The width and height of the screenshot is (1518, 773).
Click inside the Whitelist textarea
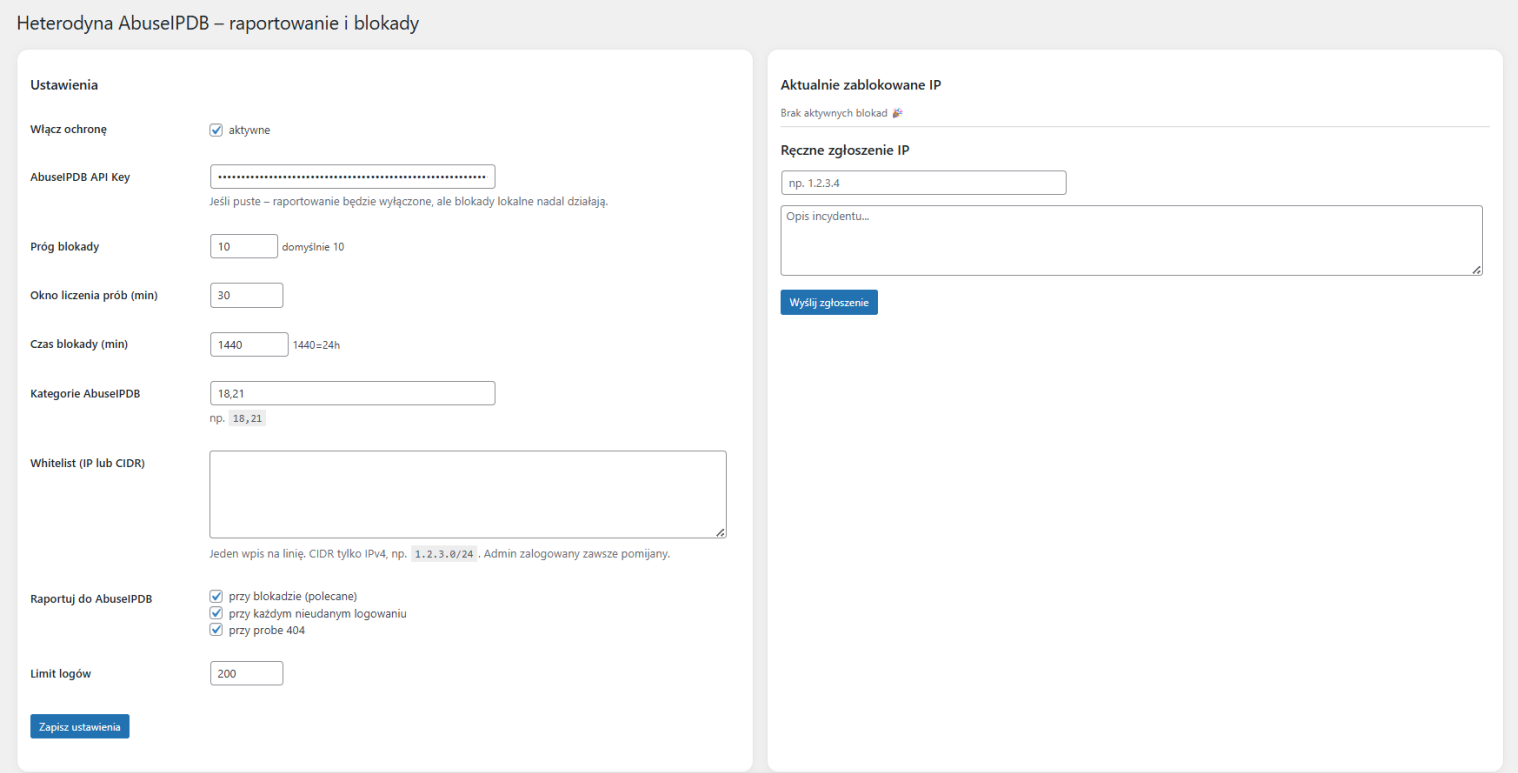468,494
